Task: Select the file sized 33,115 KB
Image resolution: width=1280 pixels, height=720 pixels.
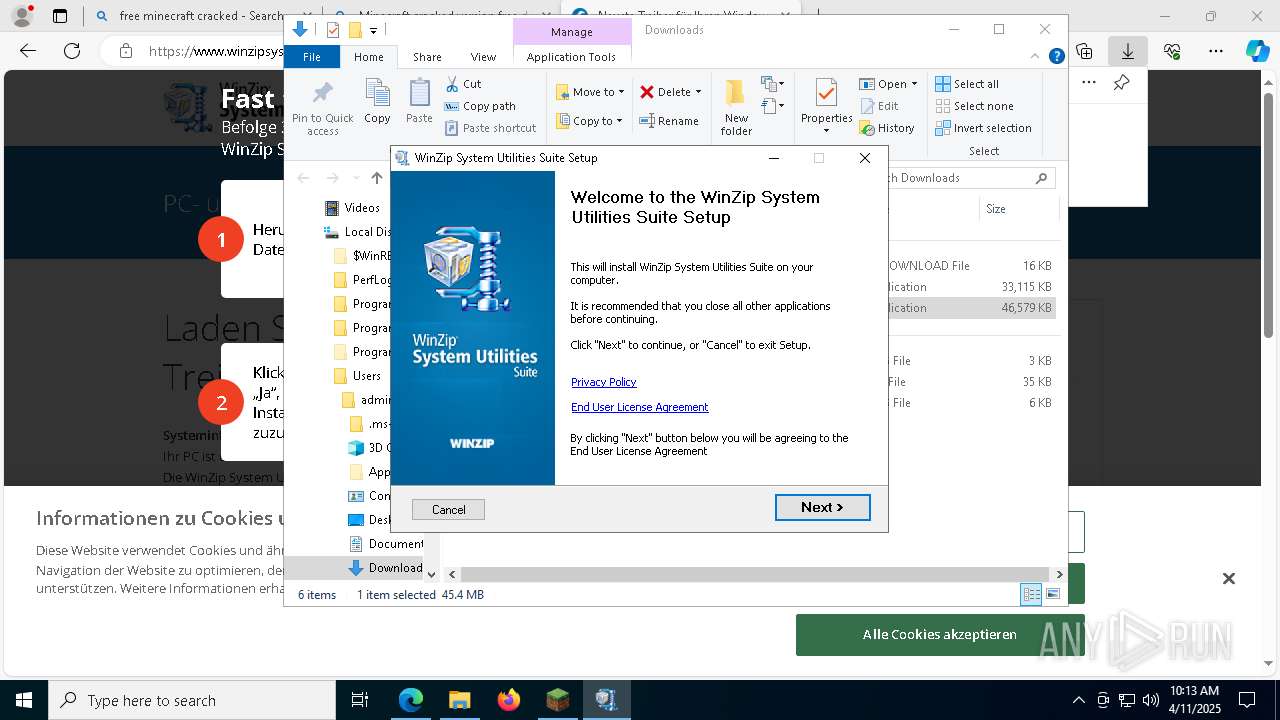Action: (x=970, y=287)
